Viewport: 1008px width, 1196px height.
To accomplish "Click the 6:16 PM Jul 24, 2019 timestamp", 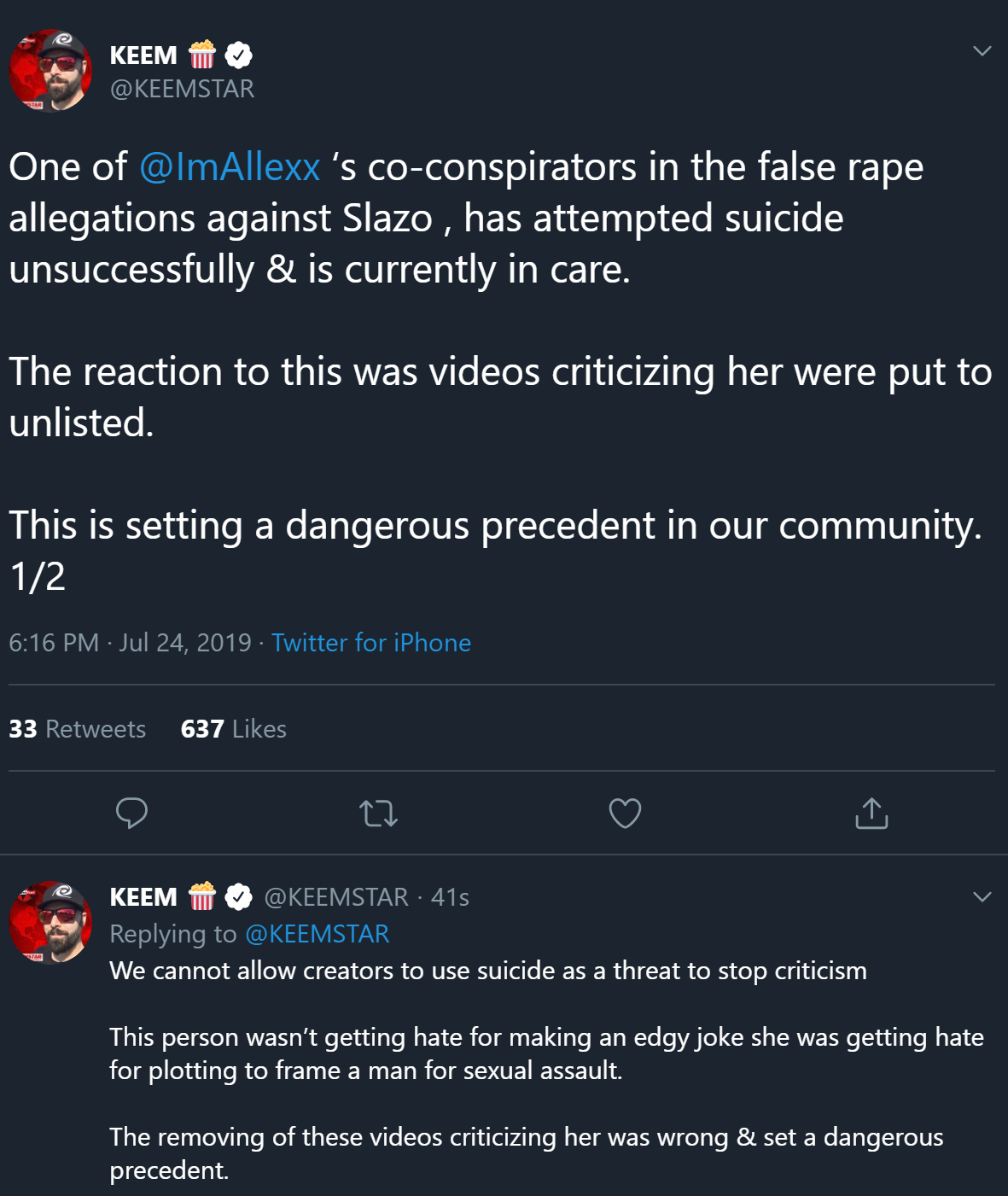I will tap(131, 643).
